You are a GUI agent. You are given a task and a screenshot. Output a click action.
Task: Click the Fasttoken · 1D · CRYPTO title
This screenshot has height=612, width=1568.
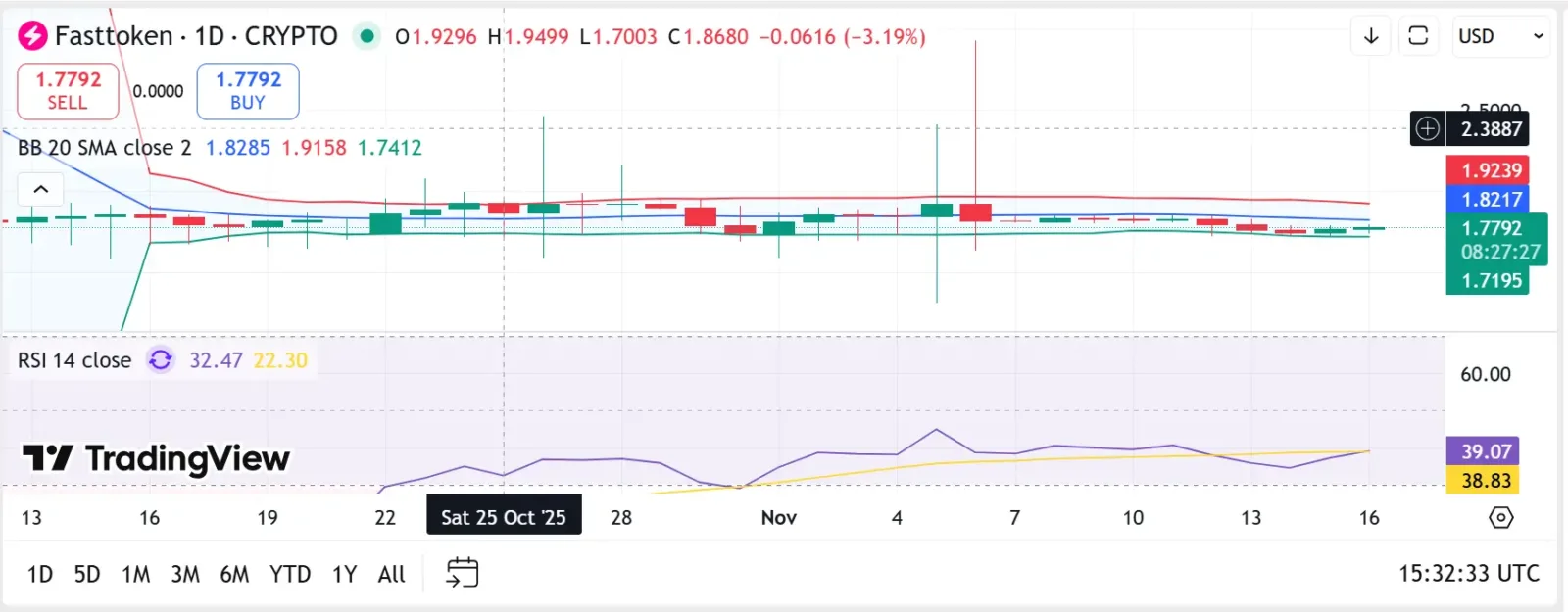coord(196,36)
